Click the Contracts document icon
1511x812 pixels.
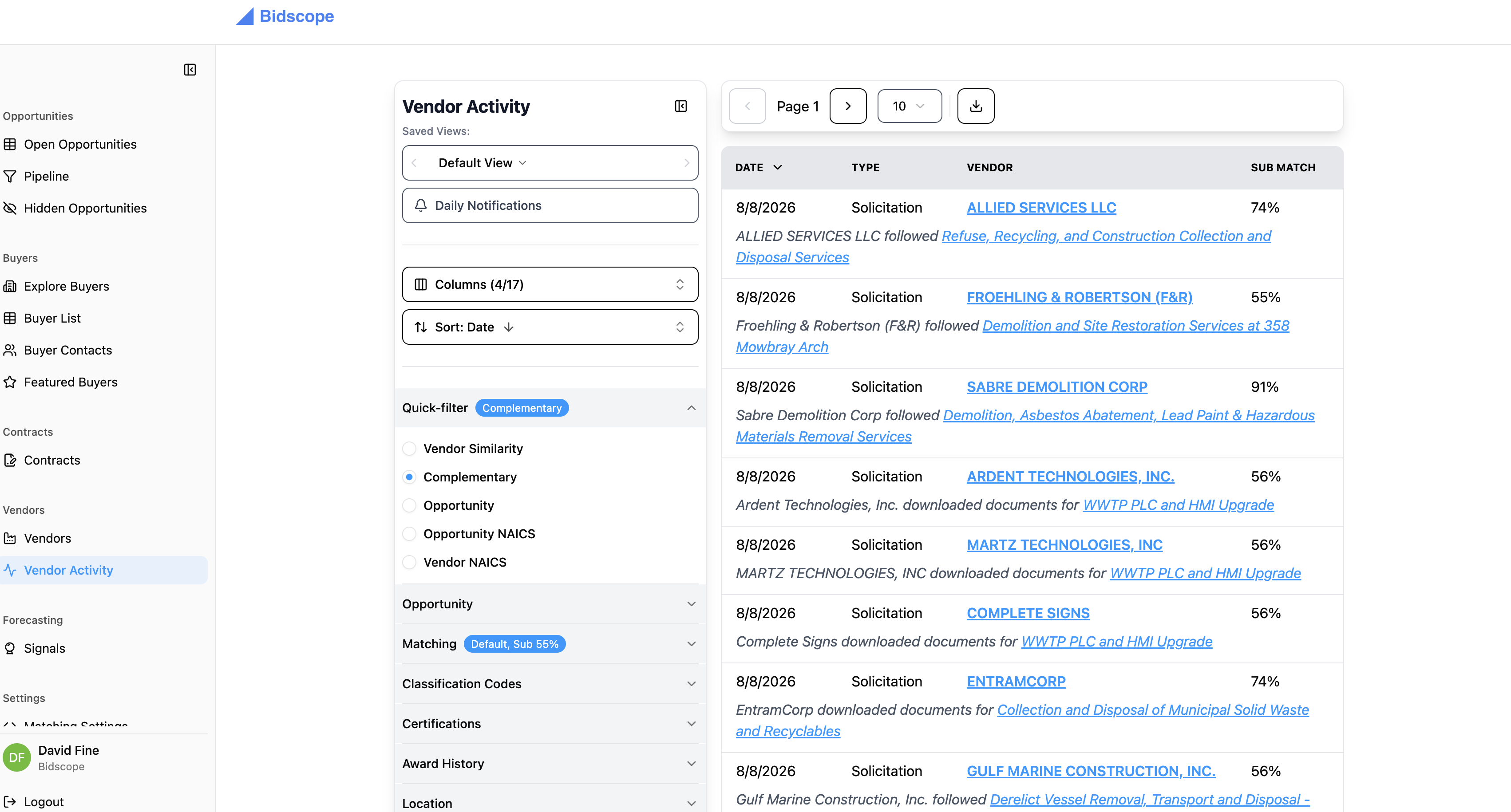point(10,460)
